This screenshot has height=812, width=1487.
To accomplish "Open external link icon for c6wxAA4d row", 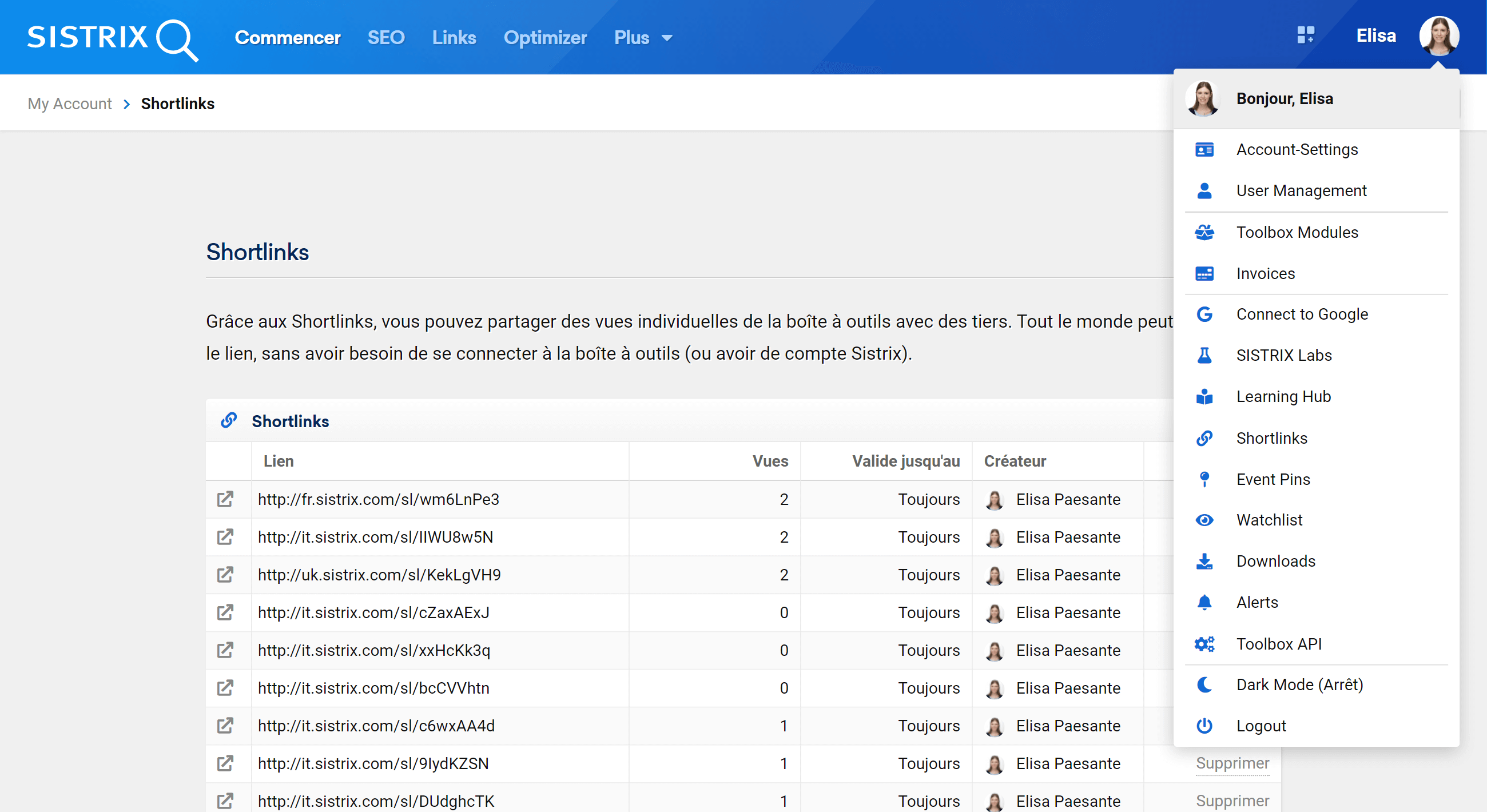I will (225, 726).
